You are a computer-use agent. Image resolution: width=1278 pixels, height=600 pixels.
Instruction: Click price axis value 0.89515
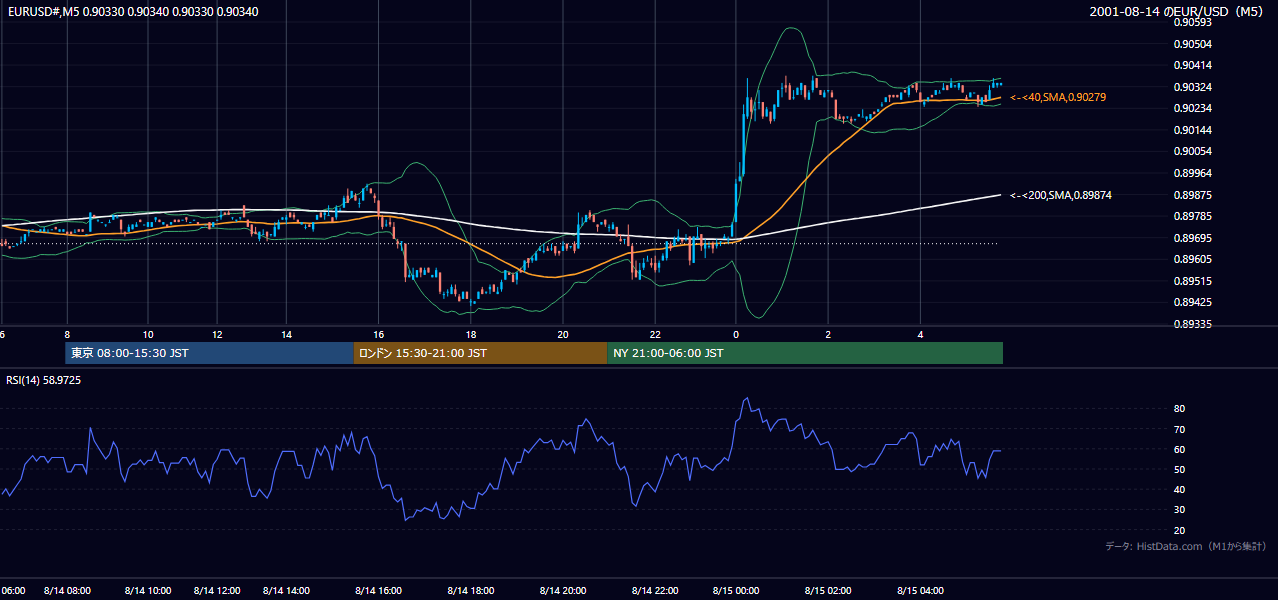tap(1192, 281)
